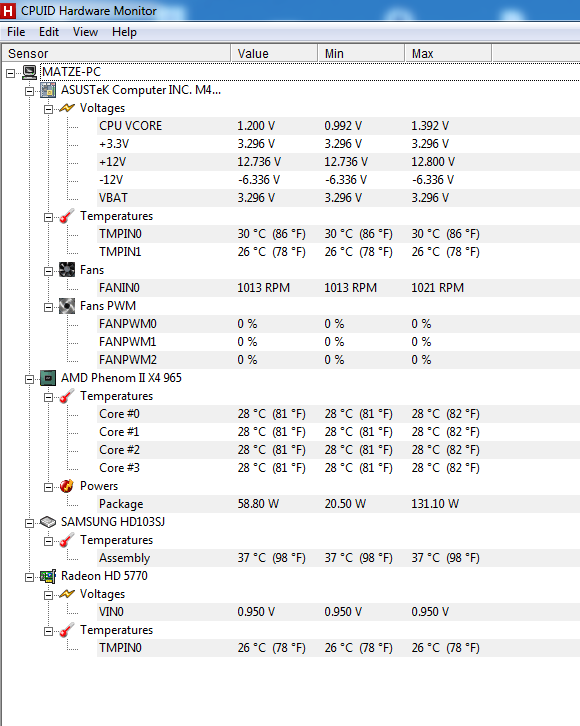Click the Radeon HD 5770 graphics card icon
580x726 pixels.
coord(48,576)
